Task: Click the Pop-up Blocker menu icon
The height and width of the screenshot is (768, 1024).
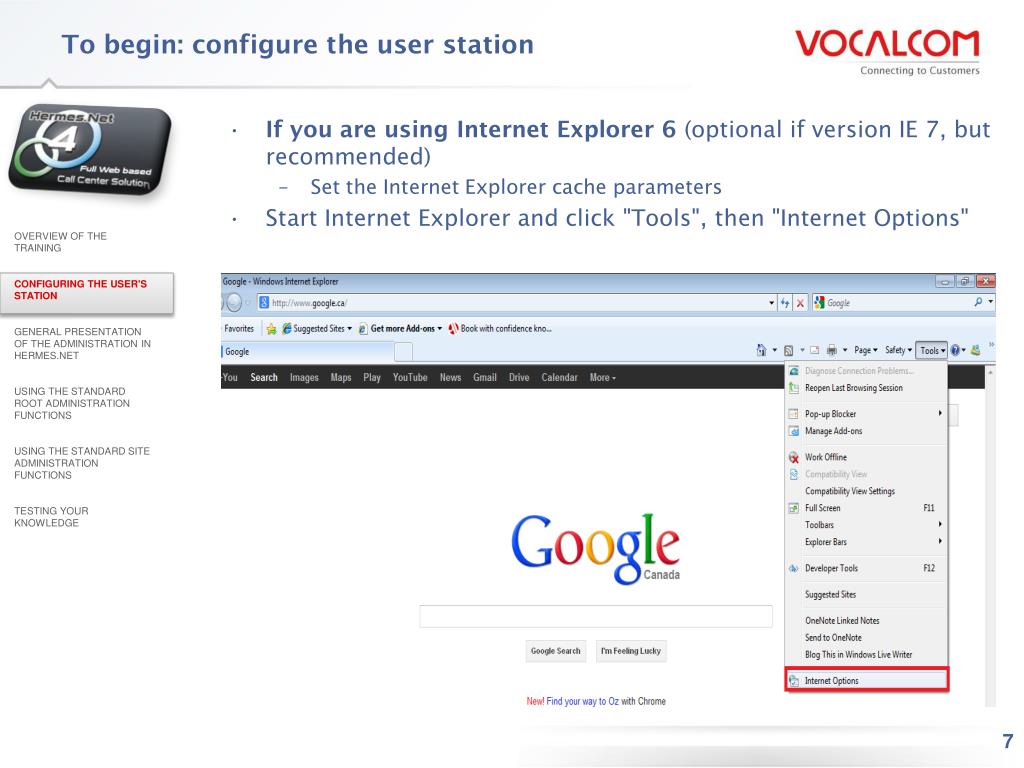Action: point(793,414)
